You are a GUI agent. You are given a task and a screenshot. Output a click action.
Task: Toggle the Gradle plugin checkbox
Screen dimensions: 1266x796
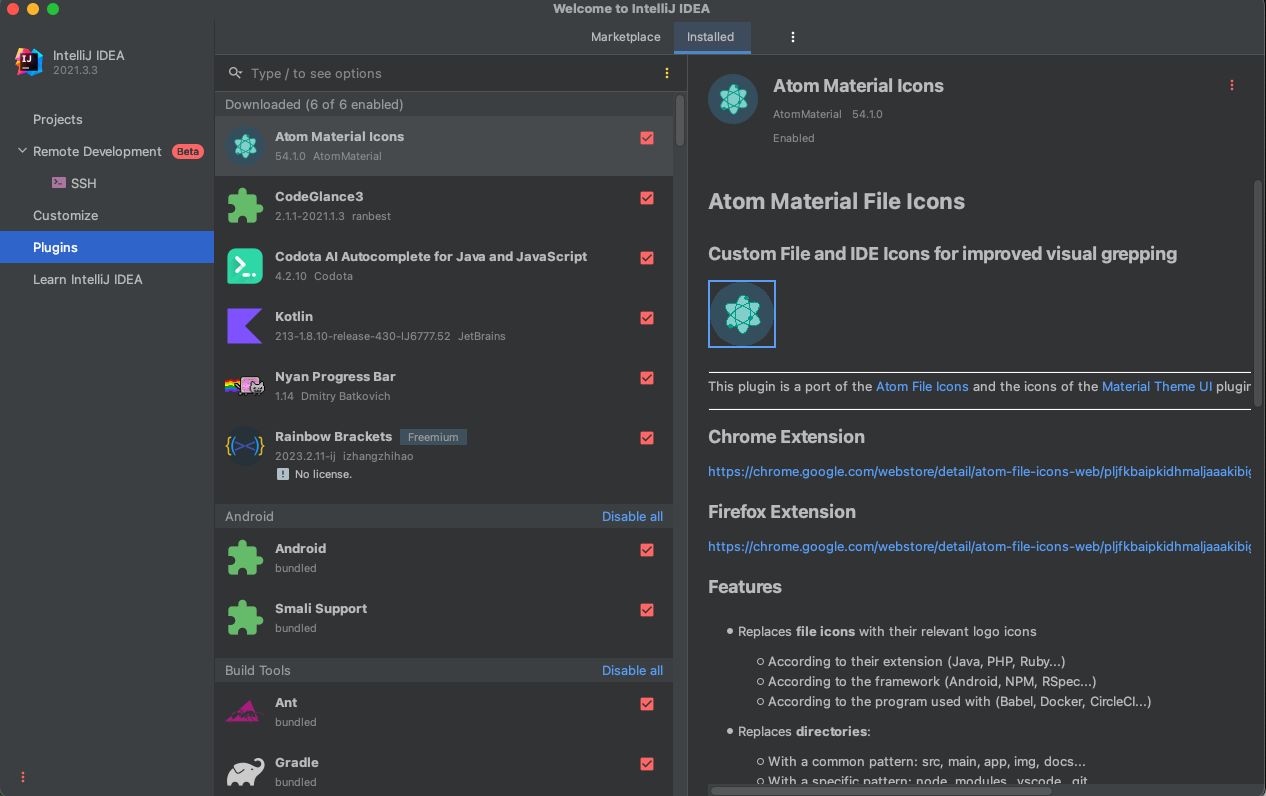tap(647, 764)
